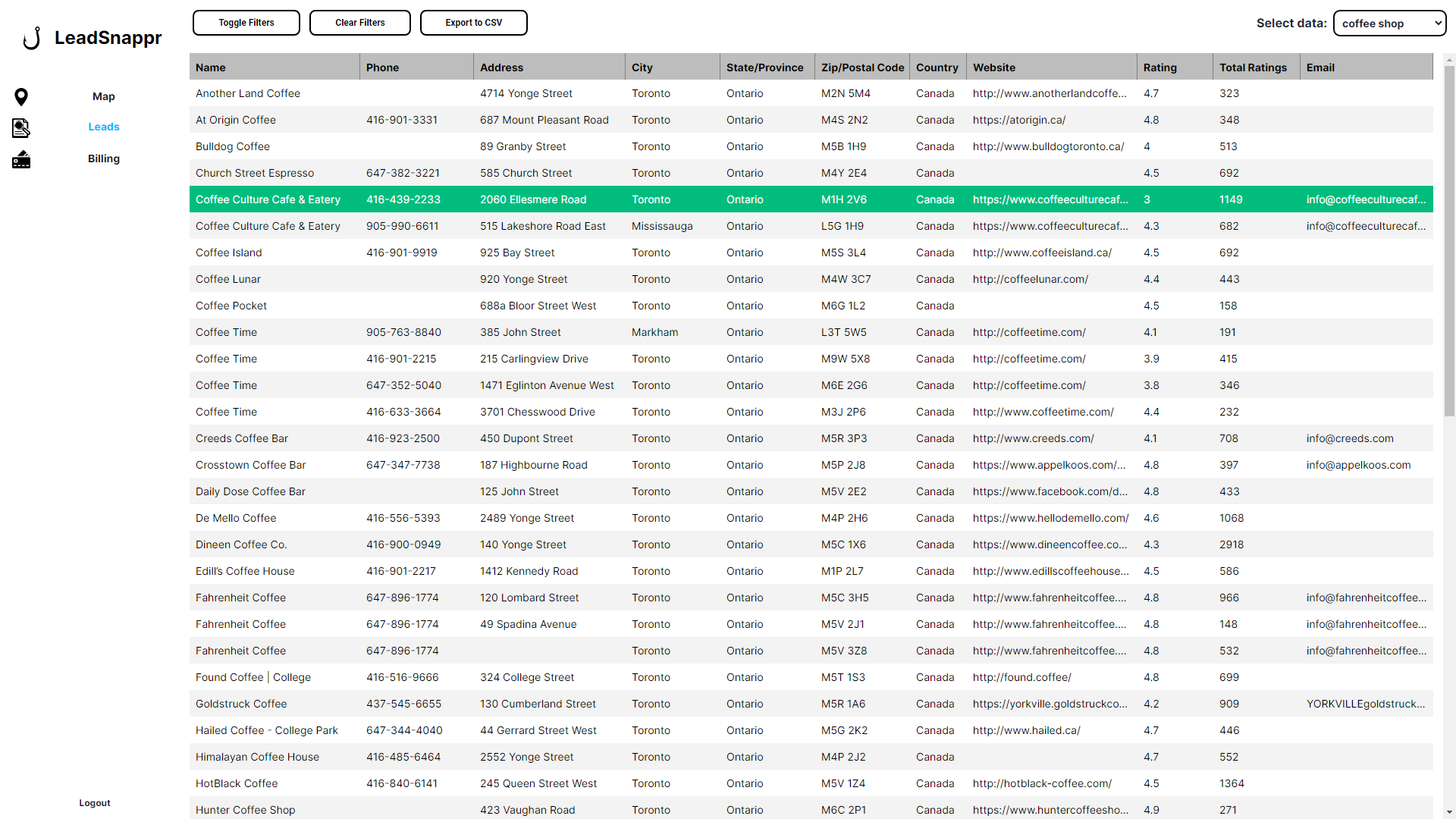Sort by the Country column header
This screenshot has width=1456, height=819.
coord(938,67)
